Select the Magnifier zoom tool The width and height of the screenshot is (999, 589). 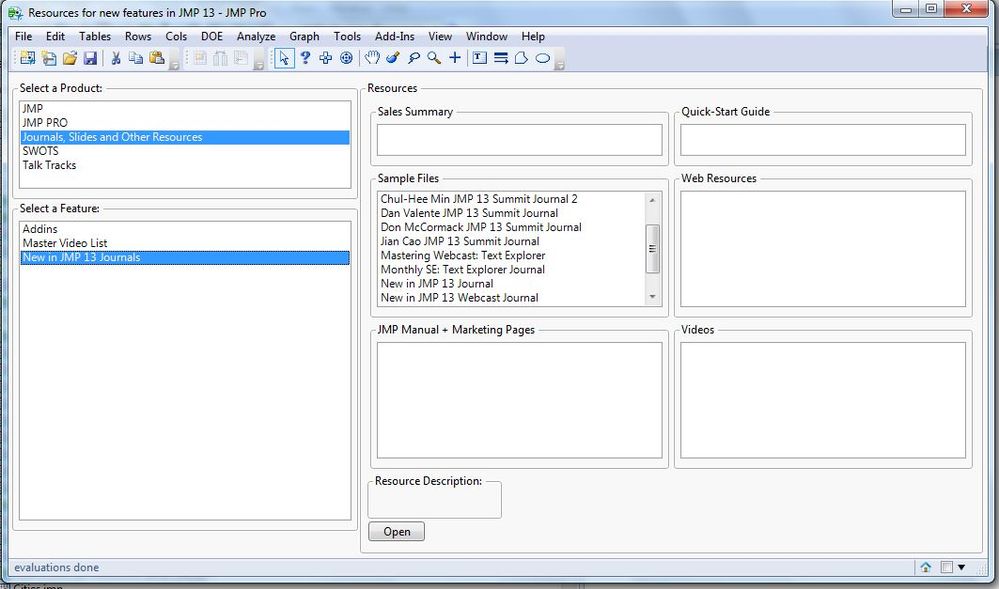pos(434,58)
